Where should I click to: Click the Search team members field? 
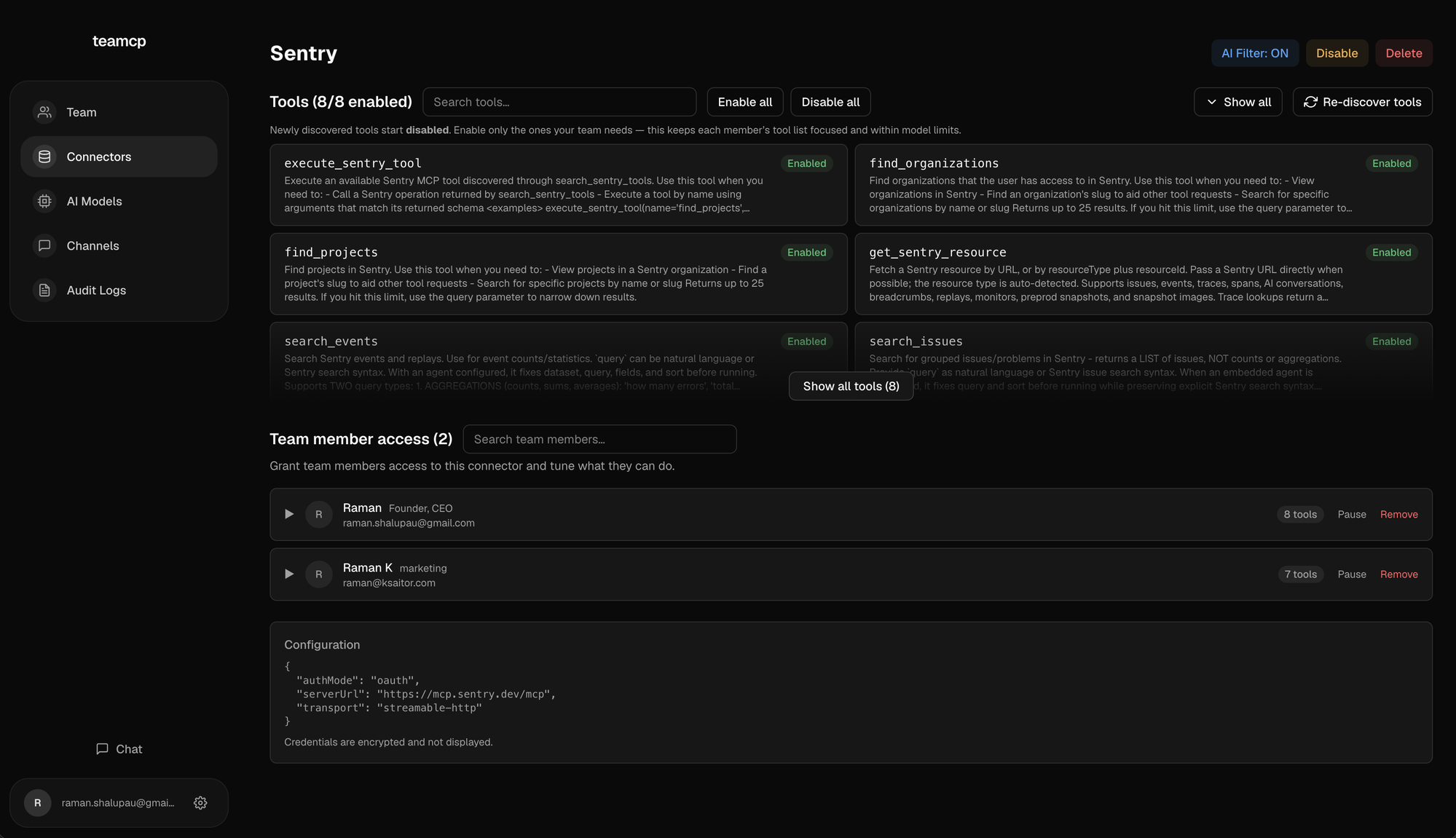pos(599,439)
